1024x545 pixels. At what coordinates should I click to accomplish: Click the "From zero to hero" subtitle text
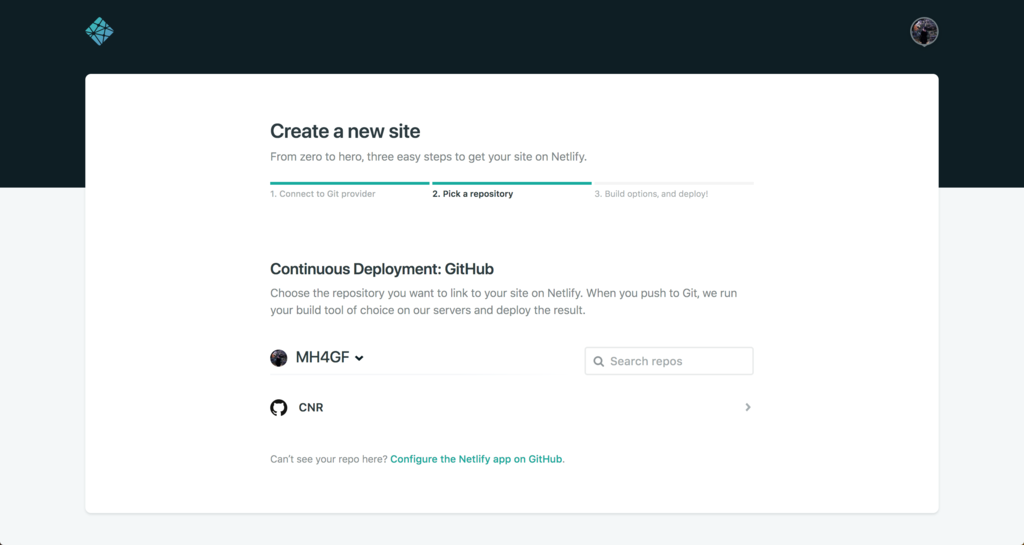click(428, 157)
